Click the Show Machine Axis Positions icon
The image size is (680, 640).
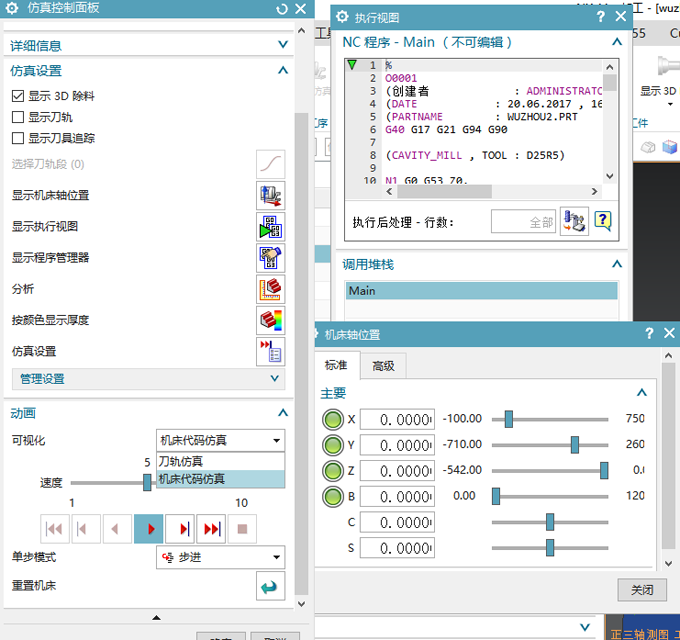point(270,196)
